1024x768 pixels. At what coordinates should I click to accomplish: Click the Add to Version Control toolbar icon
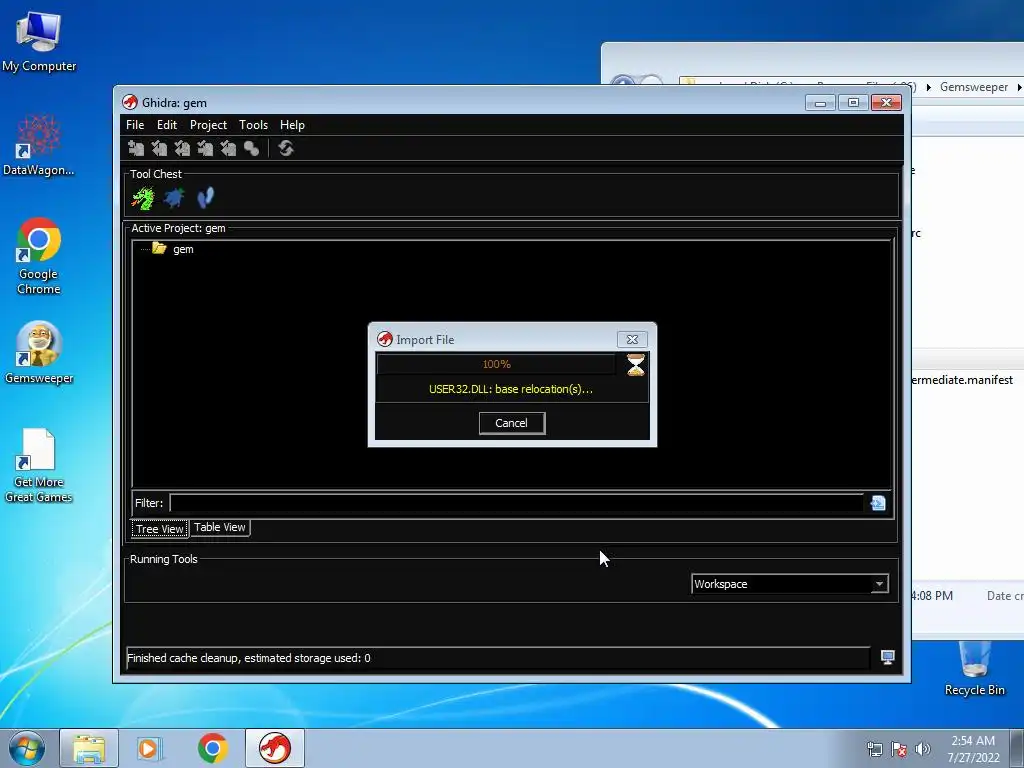(x=136, y=149)
